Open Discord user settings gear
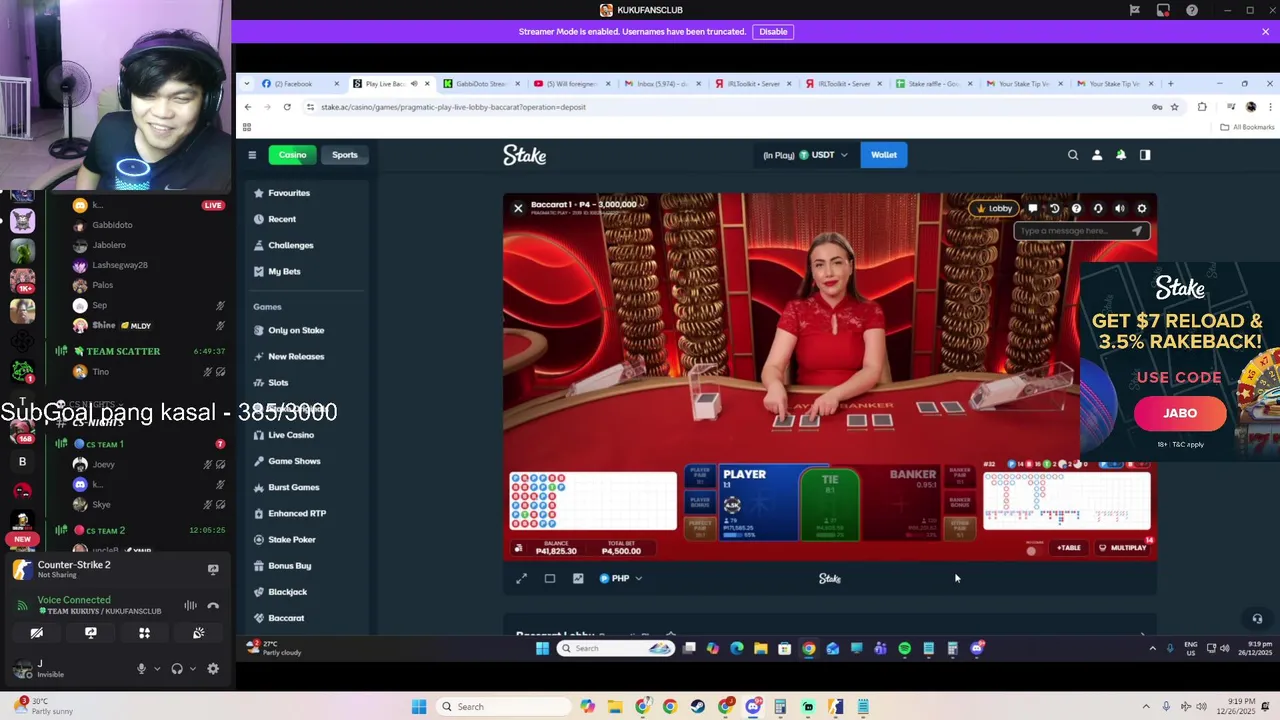The width and height of the screenshot is (1280, 720). [213, 669]
